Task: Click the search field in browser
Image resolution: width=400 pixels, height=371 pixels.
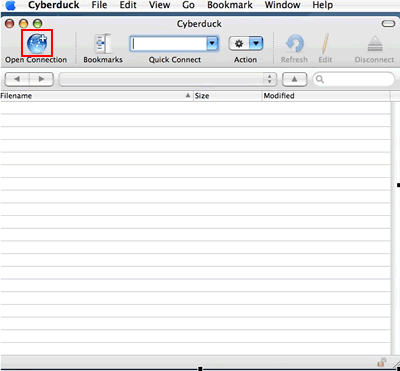Action: (354, 79)
